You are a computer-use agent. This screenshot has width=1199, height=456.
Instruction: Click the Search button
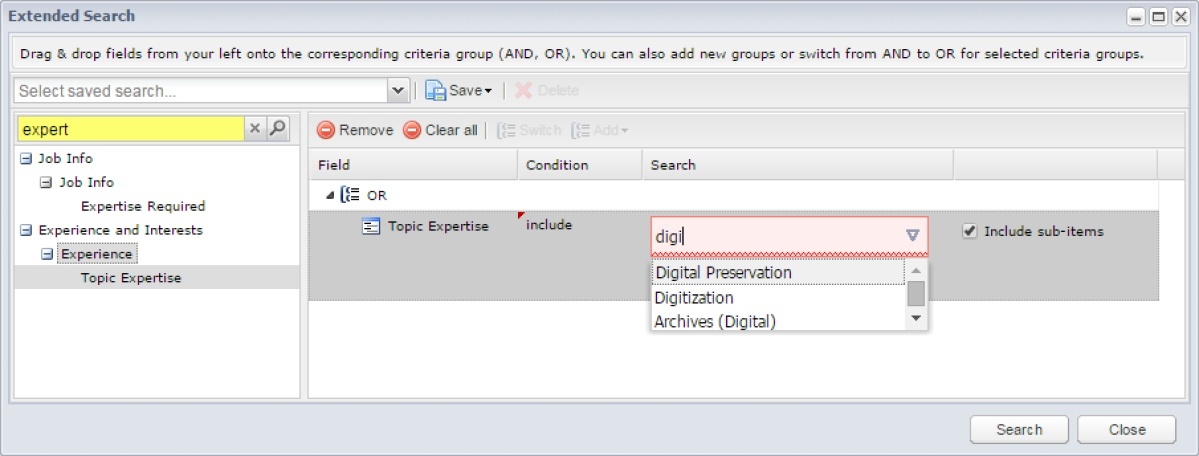1019,429
